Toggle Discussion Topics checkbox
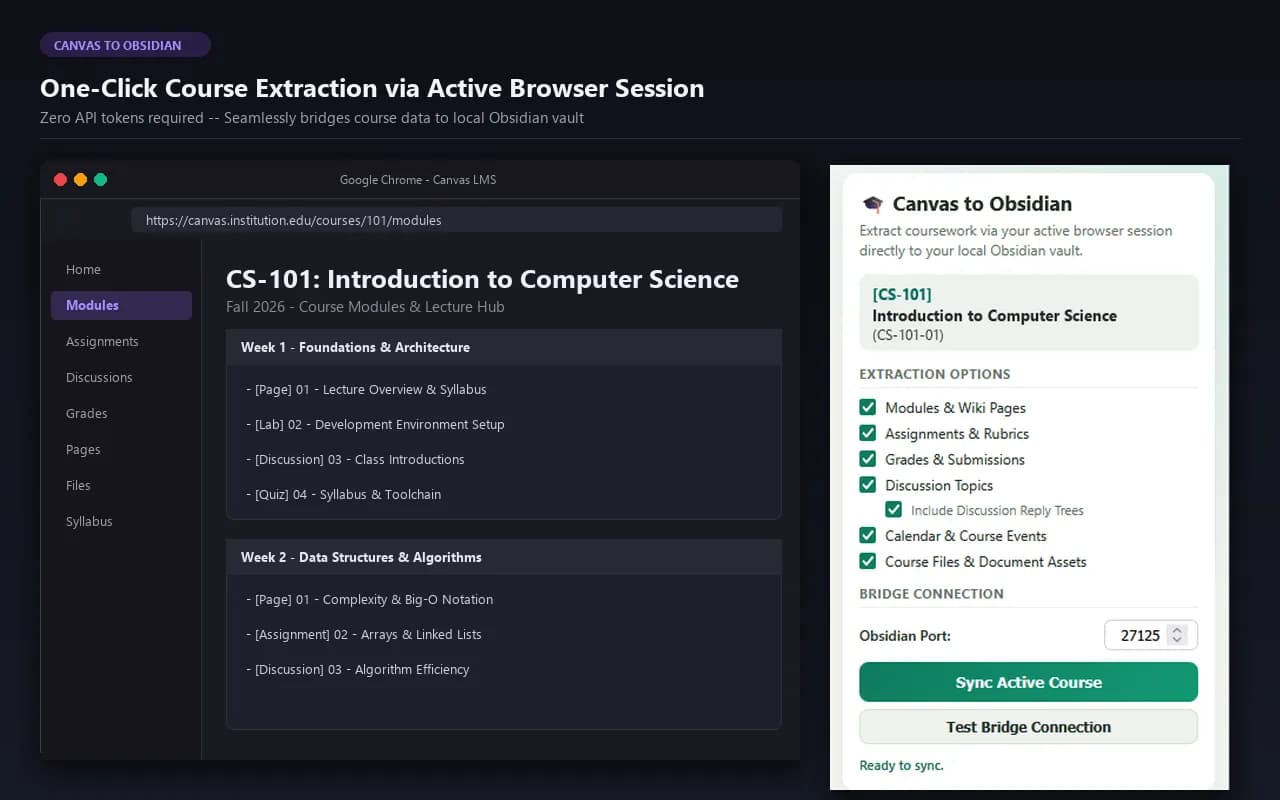The height and width of the screenshot is (800, 1280). click(868, 485)
